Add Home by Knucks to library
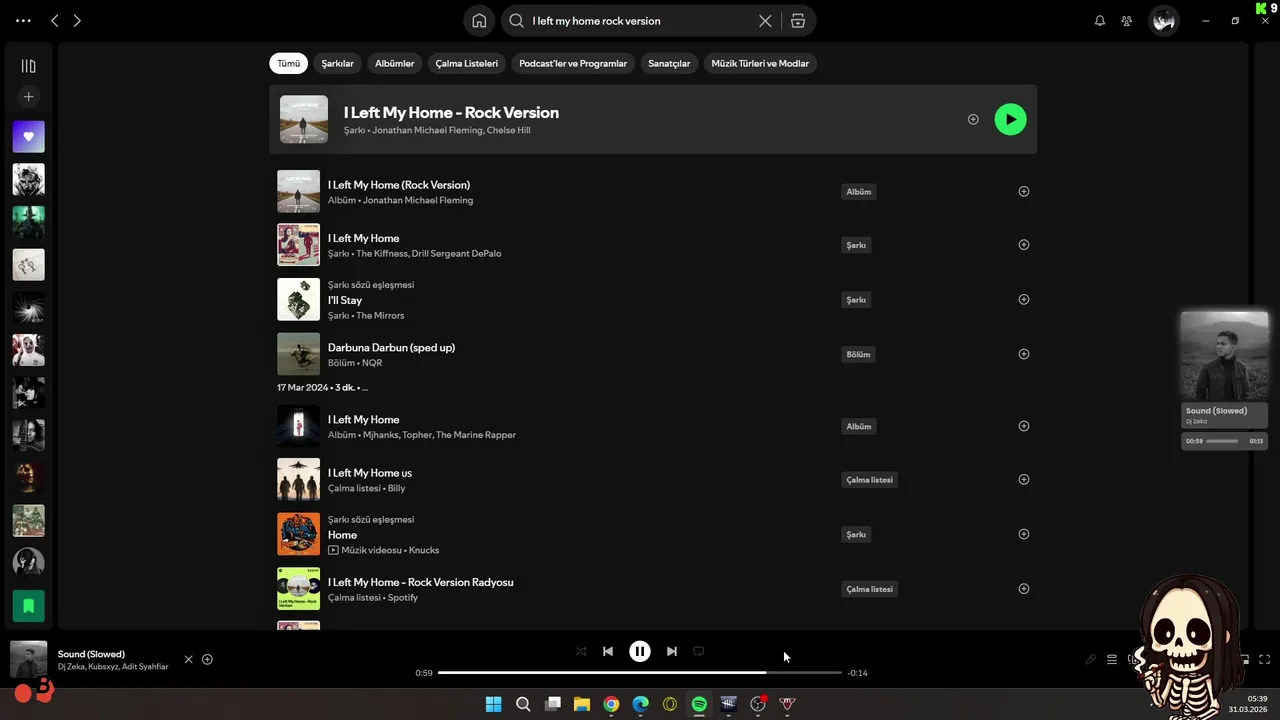 point(1023,534)
